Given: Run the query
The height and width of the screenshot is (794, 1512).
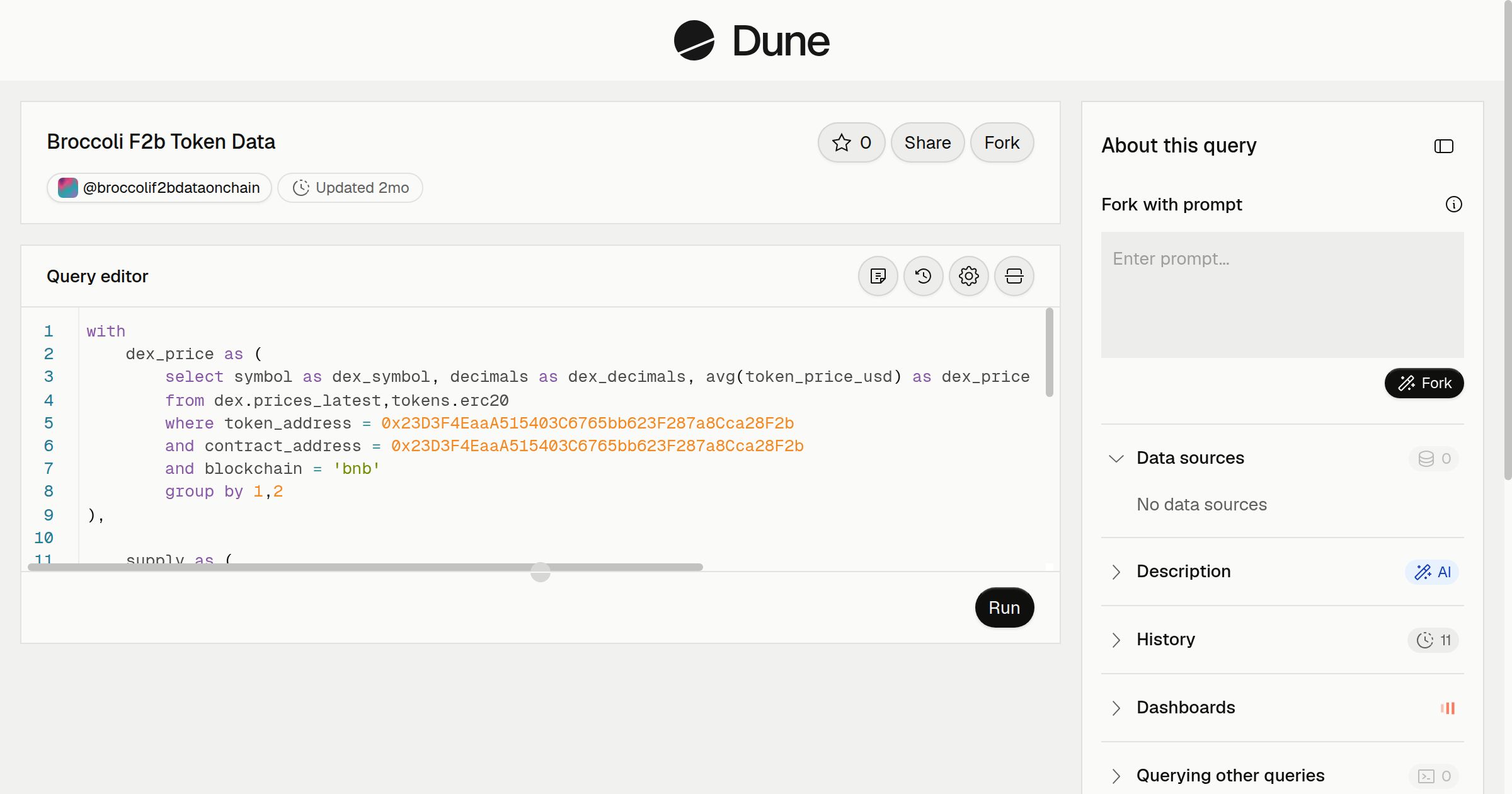Looking at the screenshot, I should 1004,607.
